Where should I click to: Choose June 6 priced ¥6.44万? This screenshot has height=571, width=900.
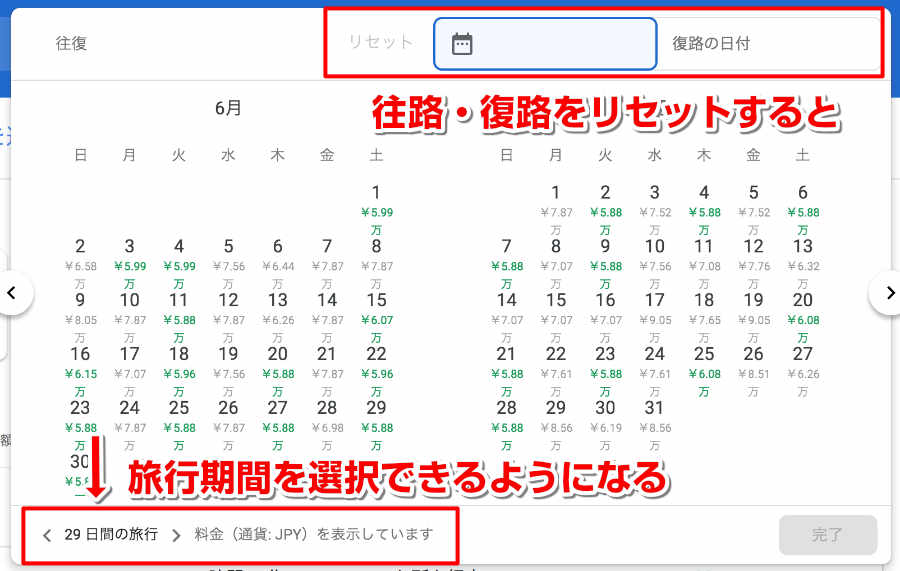[x=278, y=263]
